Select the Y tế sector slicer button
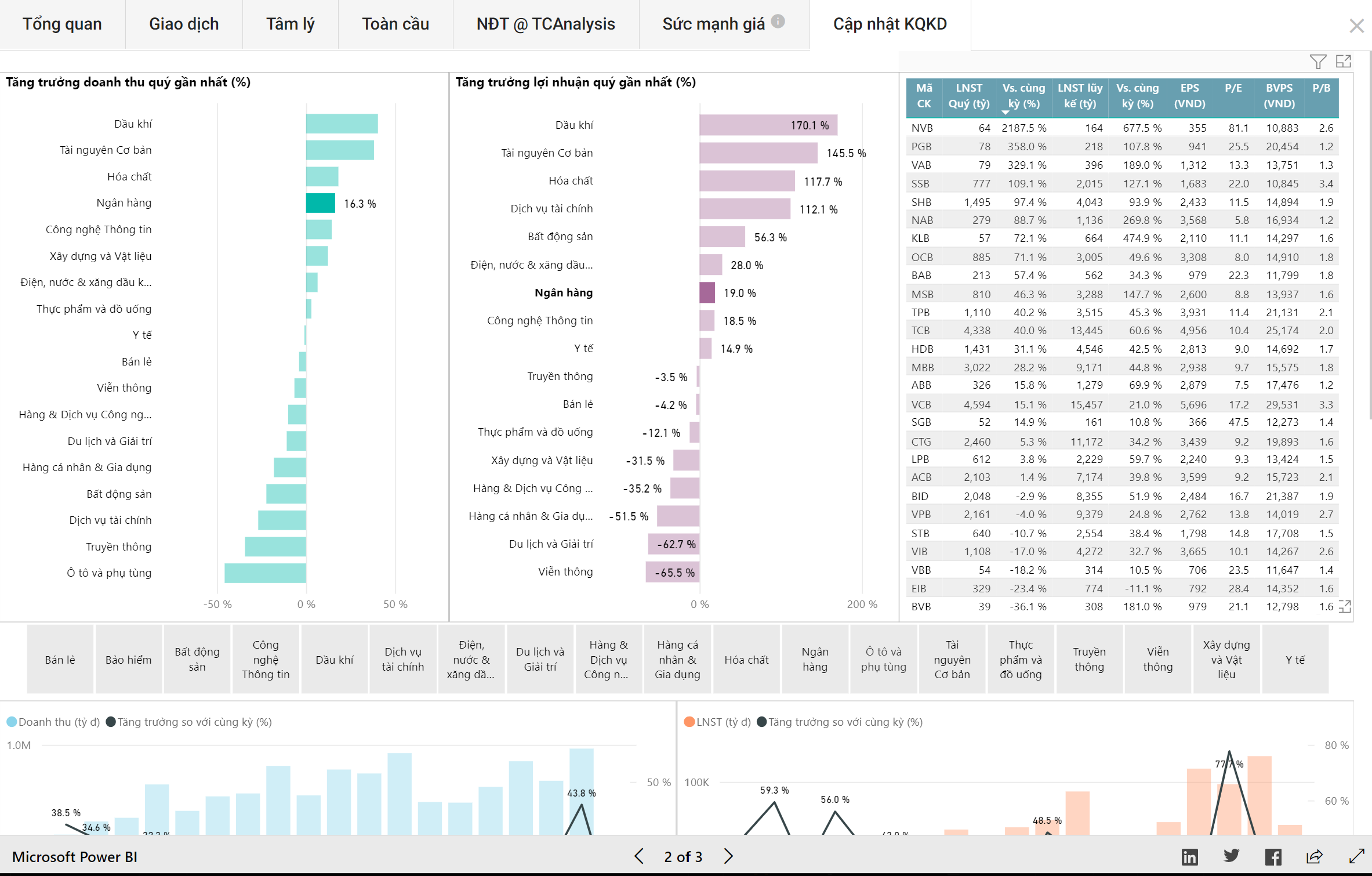The height and width of the screenshot is (876, 1372). tap(1295, 660)
